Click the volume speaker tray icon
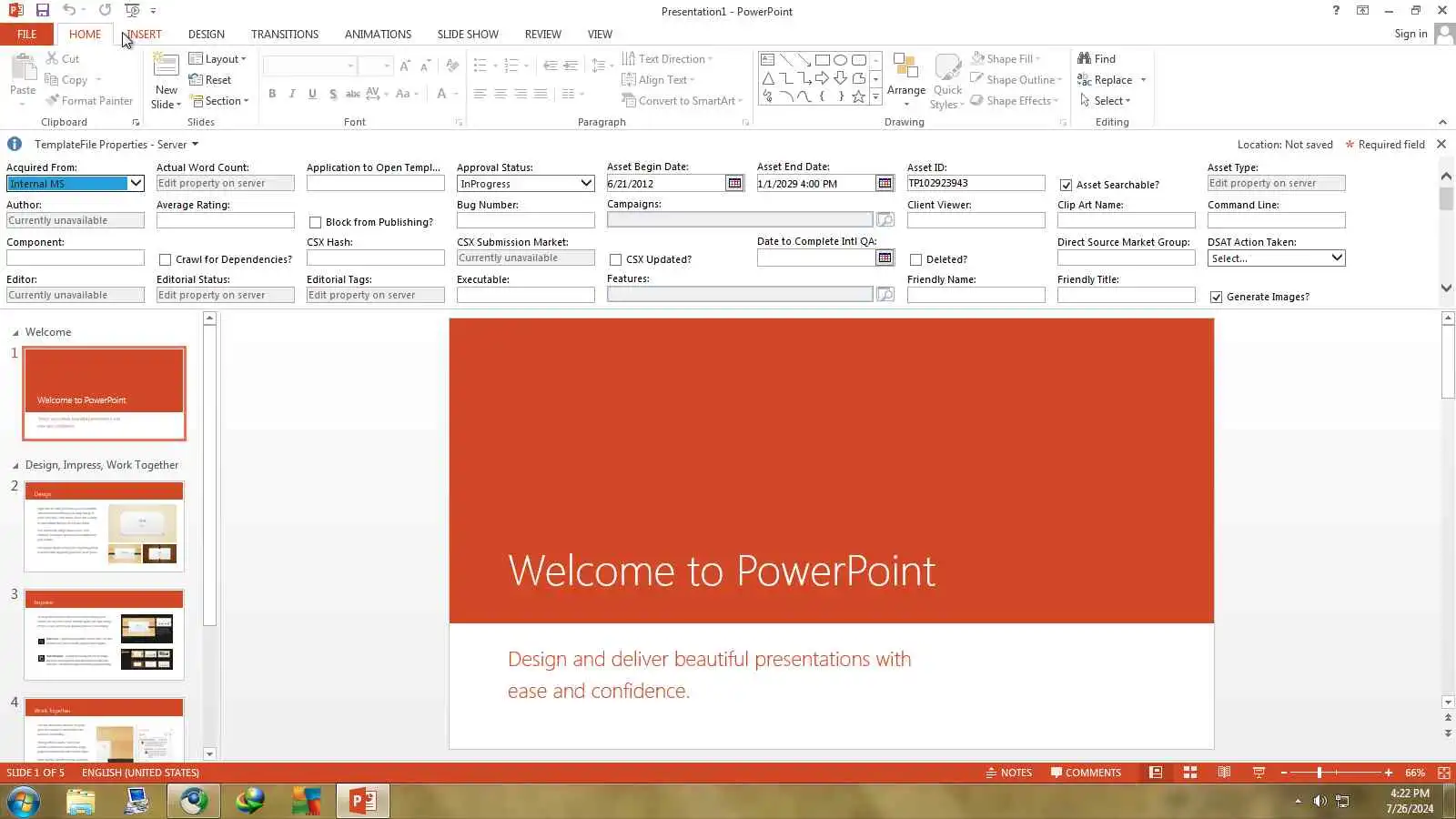Viewport: 1456px width, 819px height. pyautogui.click(x=1319, y=801)
